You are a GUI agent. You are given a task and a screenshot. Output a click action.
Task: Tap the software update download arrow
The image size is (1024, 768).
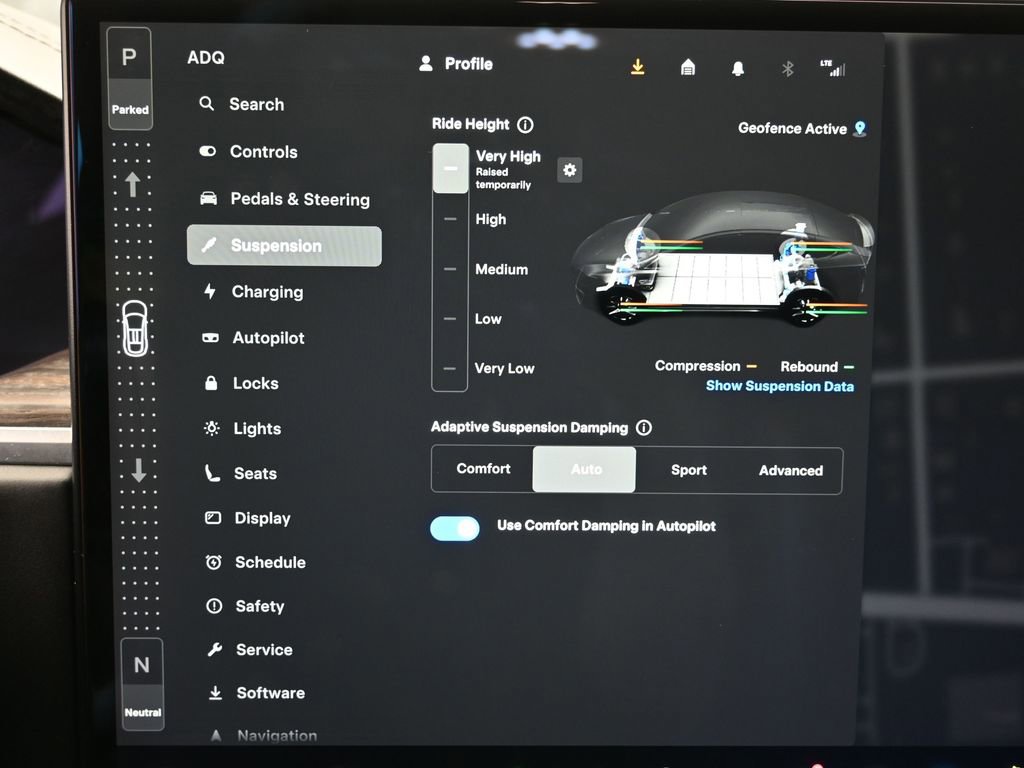click(x=637, y=67)
